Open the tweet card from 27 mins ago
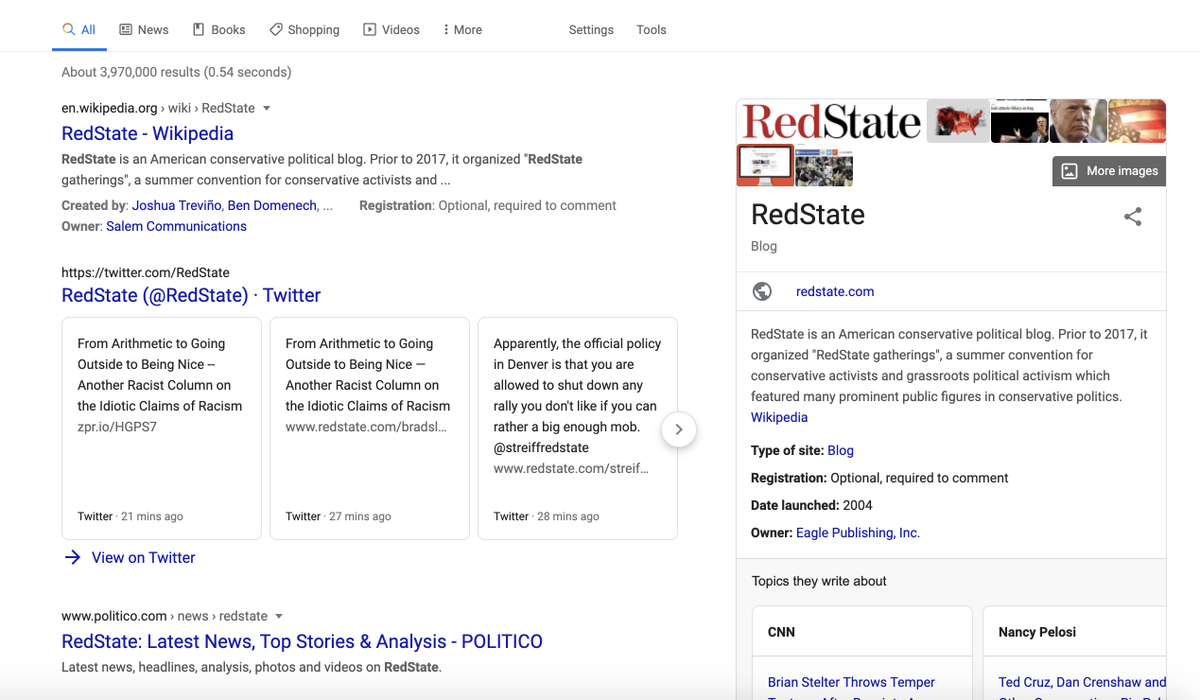This screenshot has width=1200, height=700. tap(369, 429)
